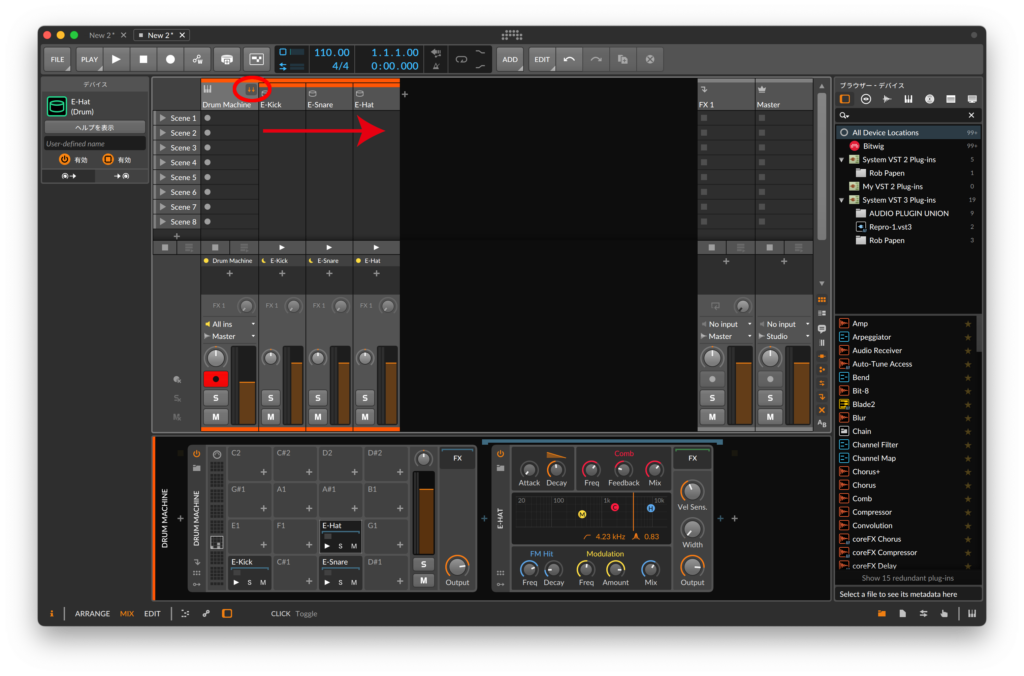The width and height of the screenshot is (1024, 676).
Task: Collapse the System VST 3 Plug-ins tree
Action: (x=843, y=199)
